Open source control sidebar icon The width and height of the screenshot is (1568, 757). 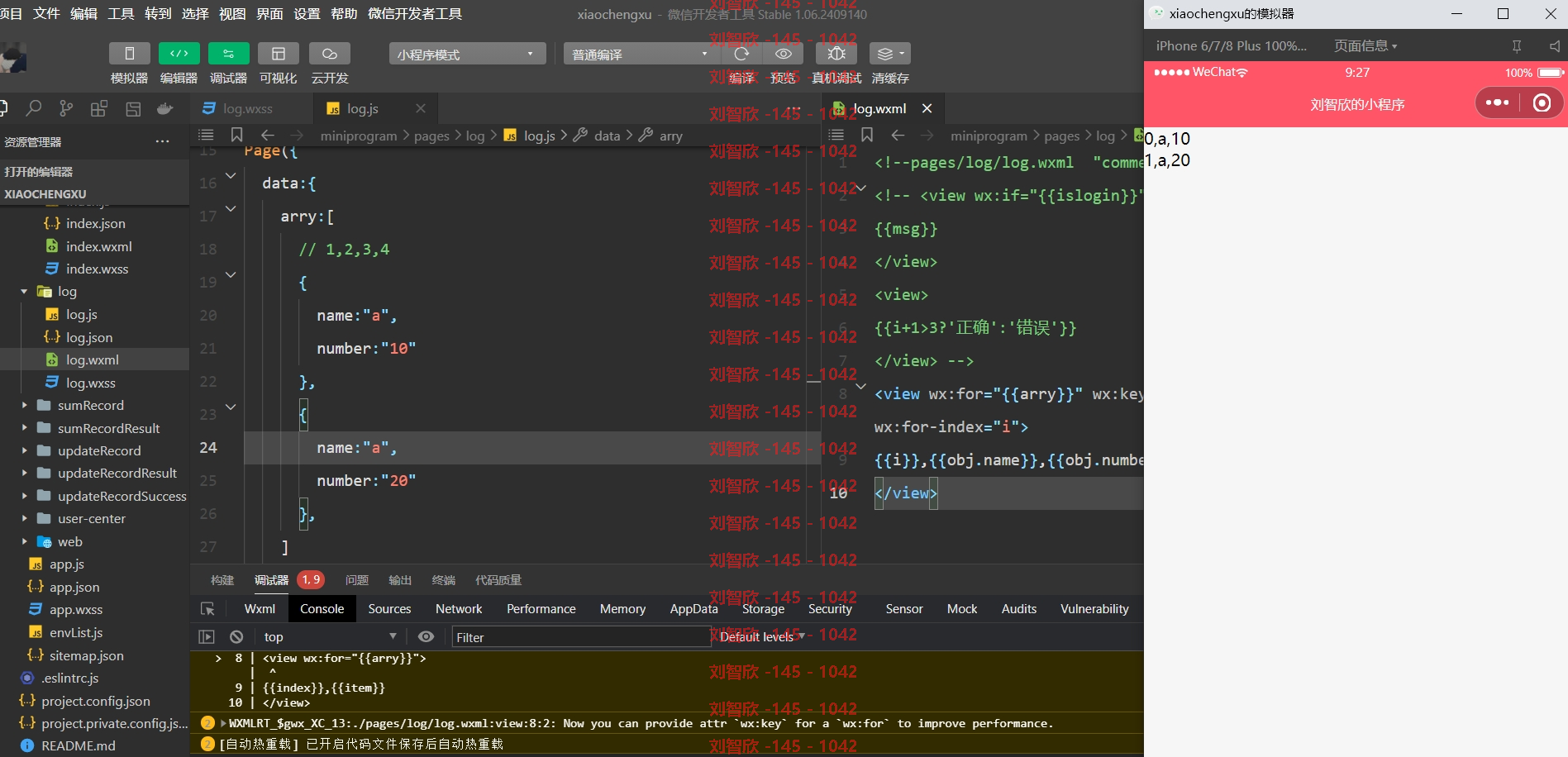[x=66, y=108]
